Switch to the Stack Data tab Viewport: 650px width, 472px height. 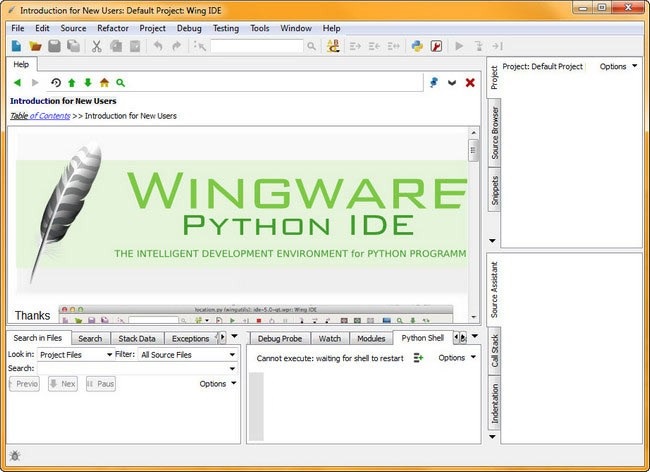point(137,339)
